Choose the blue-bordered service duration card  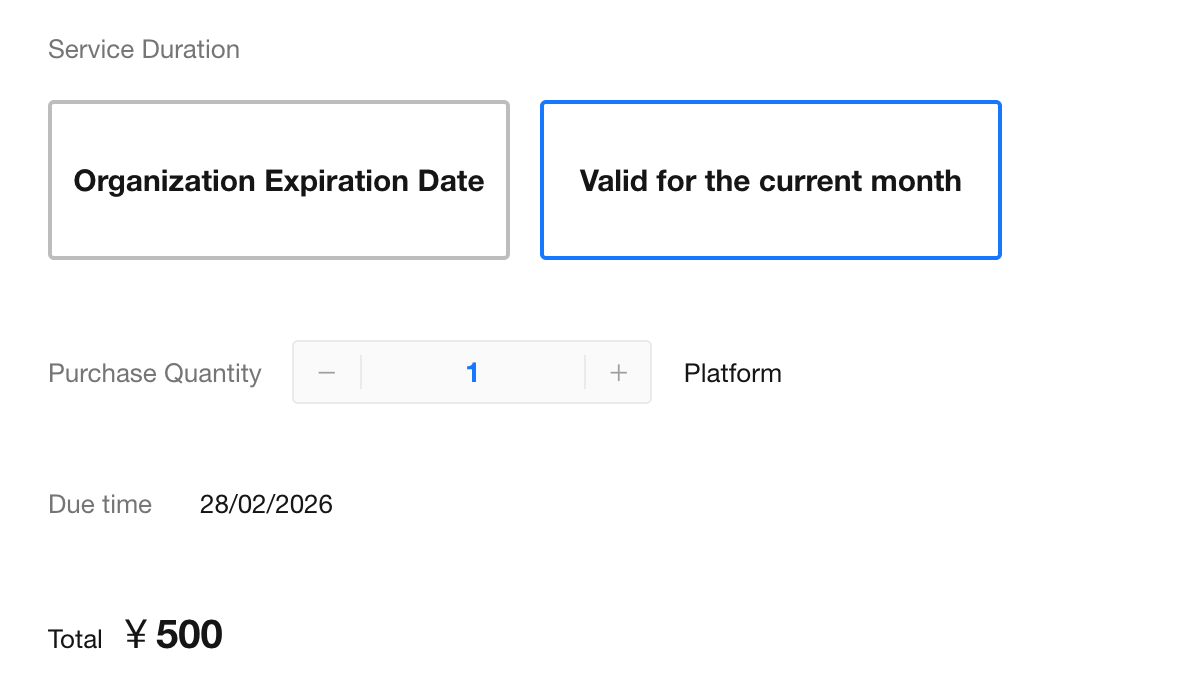coord(770,180)
